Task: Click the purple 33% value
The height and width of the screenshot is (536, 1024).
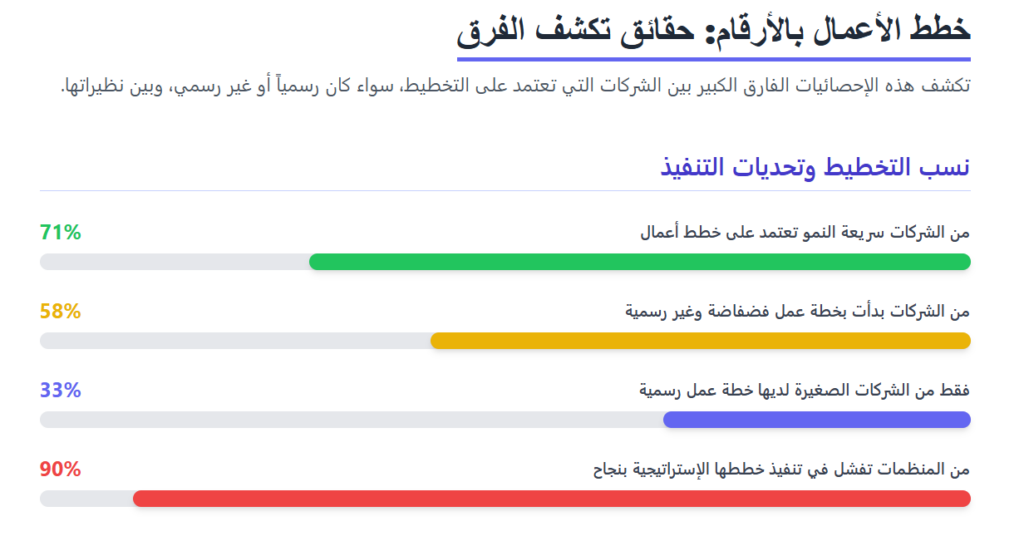Action: pyautogui.click(x=60, y=390)
